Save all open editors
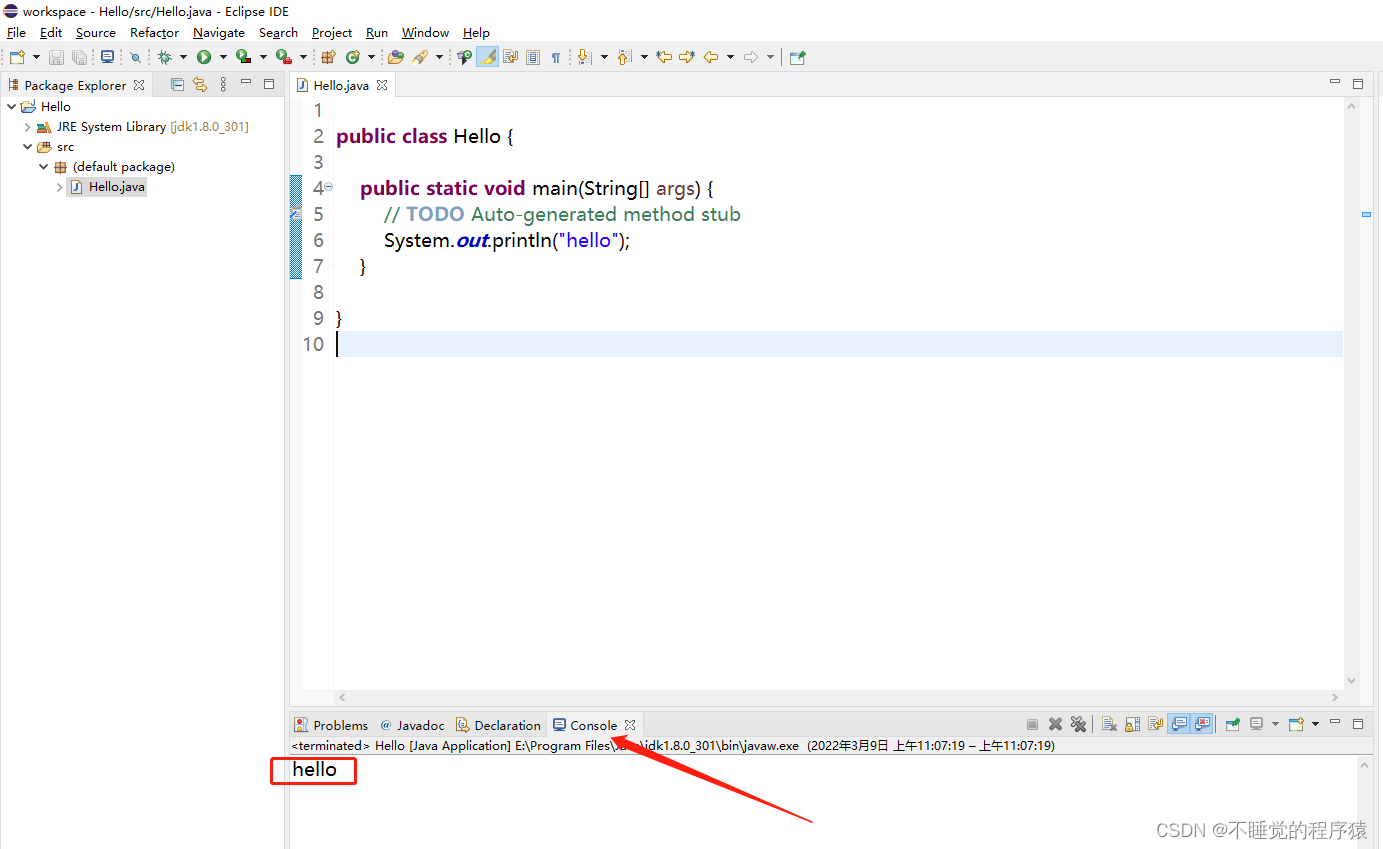 (80, 57)
